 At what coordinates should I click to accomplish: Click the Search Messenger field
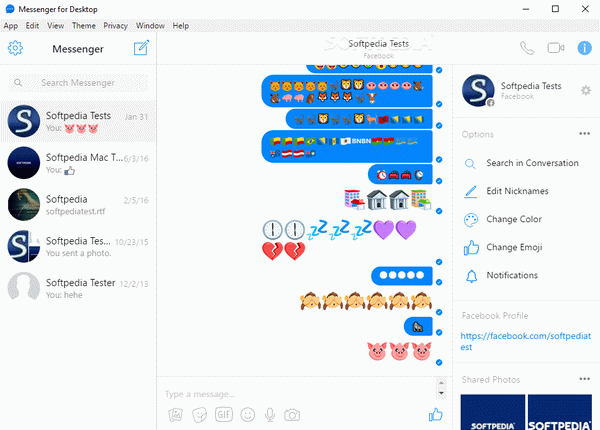[78, 83]
